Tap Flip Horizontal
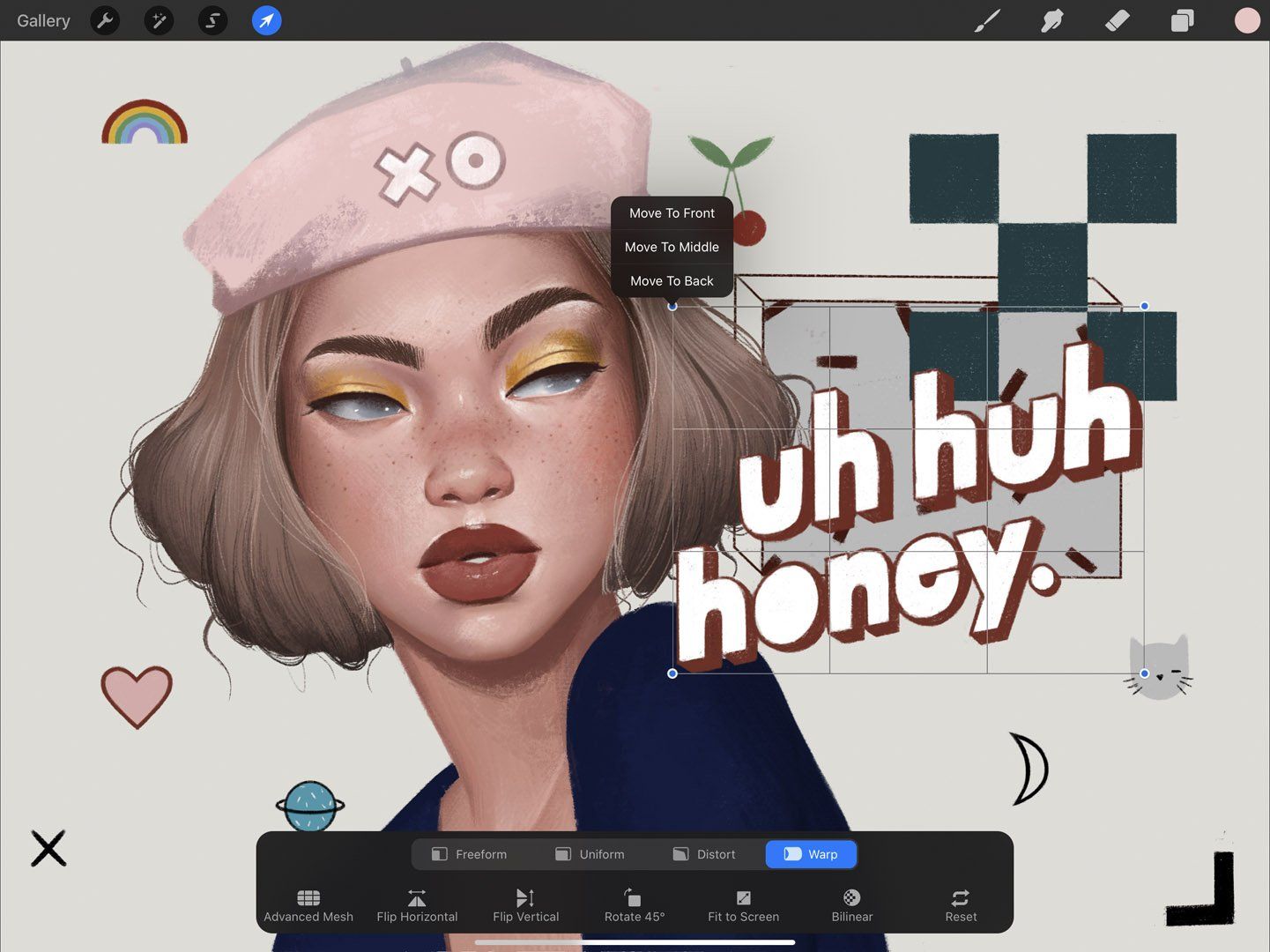 click(417, 904)
